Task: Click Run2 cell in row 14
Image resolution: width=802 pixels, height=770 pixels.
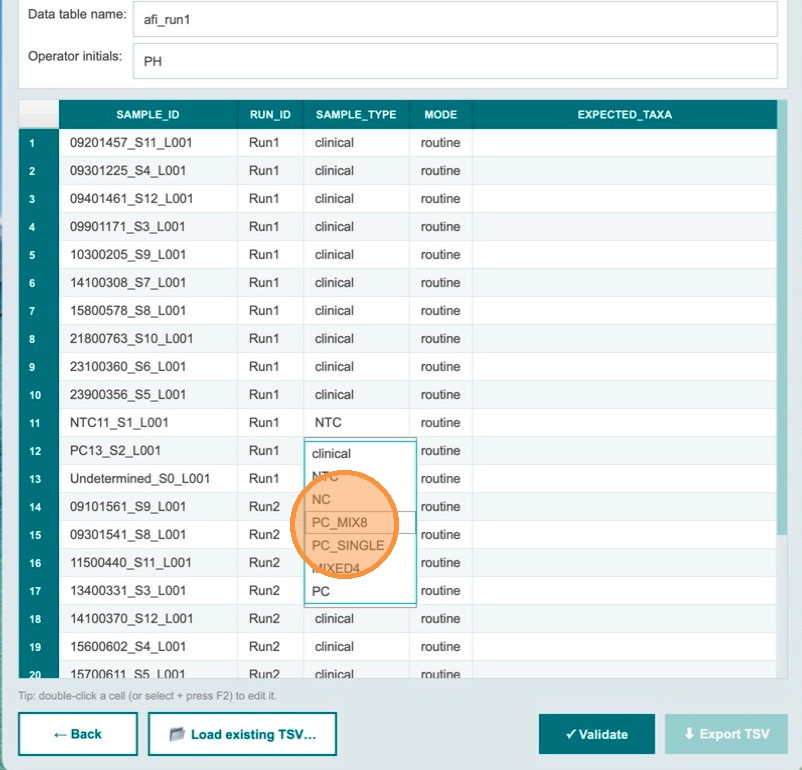Action: [271, 507]
